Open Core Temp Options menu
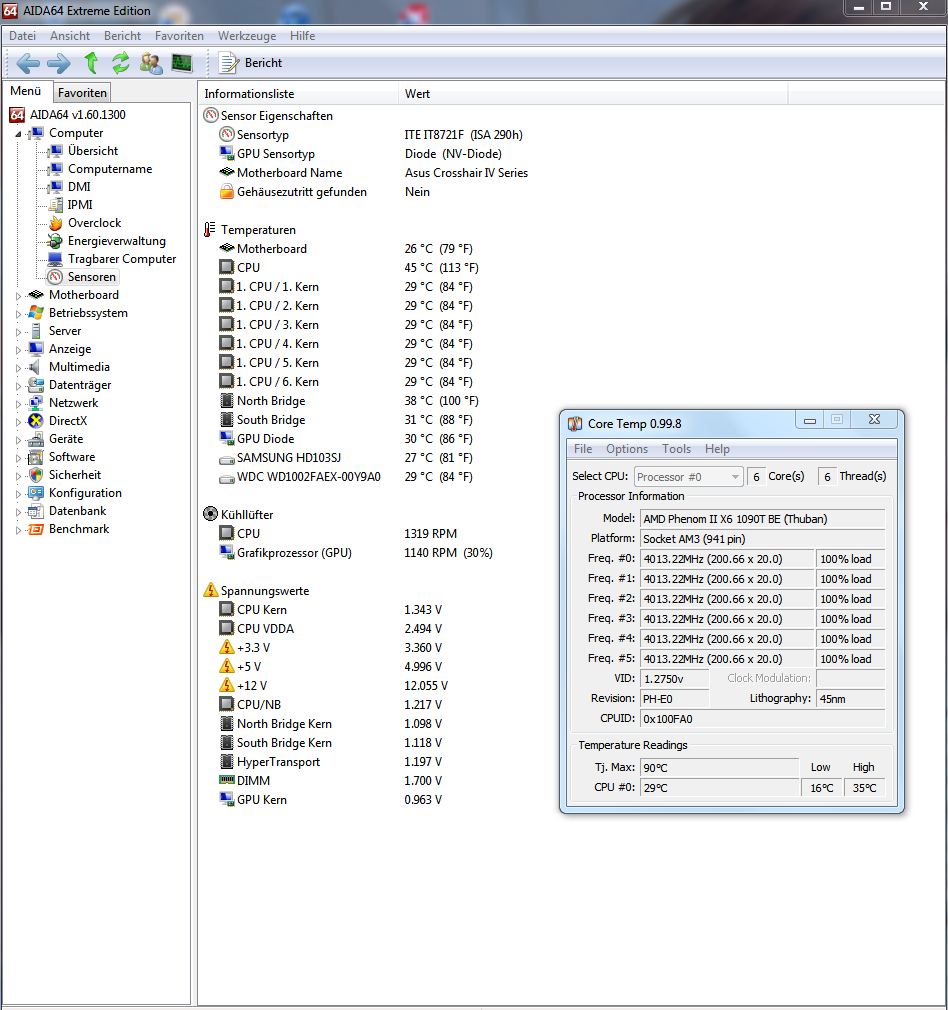This screenshot has height=1010, width=948. tap(627, 449)
